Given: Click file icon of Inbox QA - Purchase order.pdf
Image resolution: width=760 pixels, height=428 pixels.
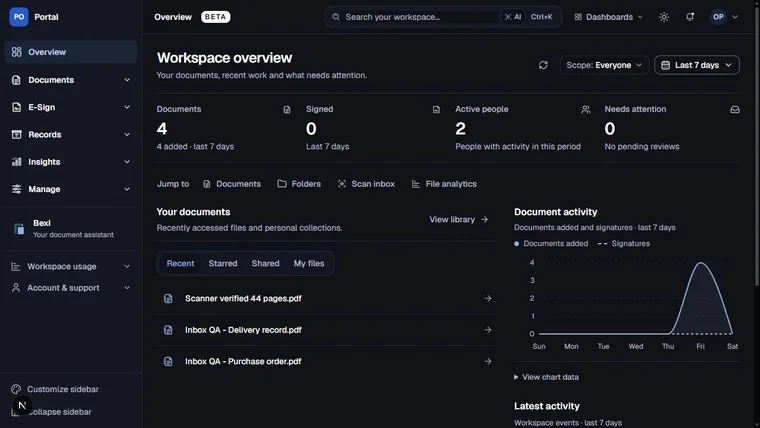Looking at the screenshot, I should click(168, 362).
